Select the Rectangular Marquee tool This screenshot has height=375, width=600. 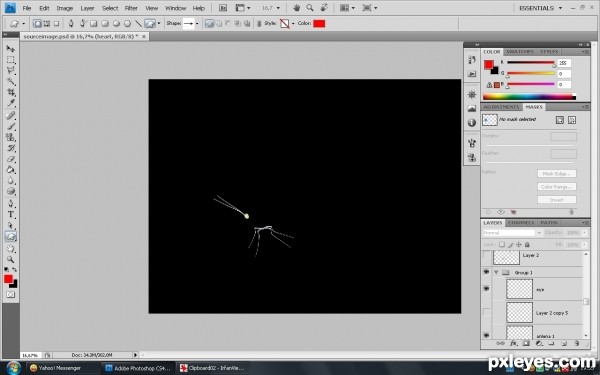(x=11, y=60)
